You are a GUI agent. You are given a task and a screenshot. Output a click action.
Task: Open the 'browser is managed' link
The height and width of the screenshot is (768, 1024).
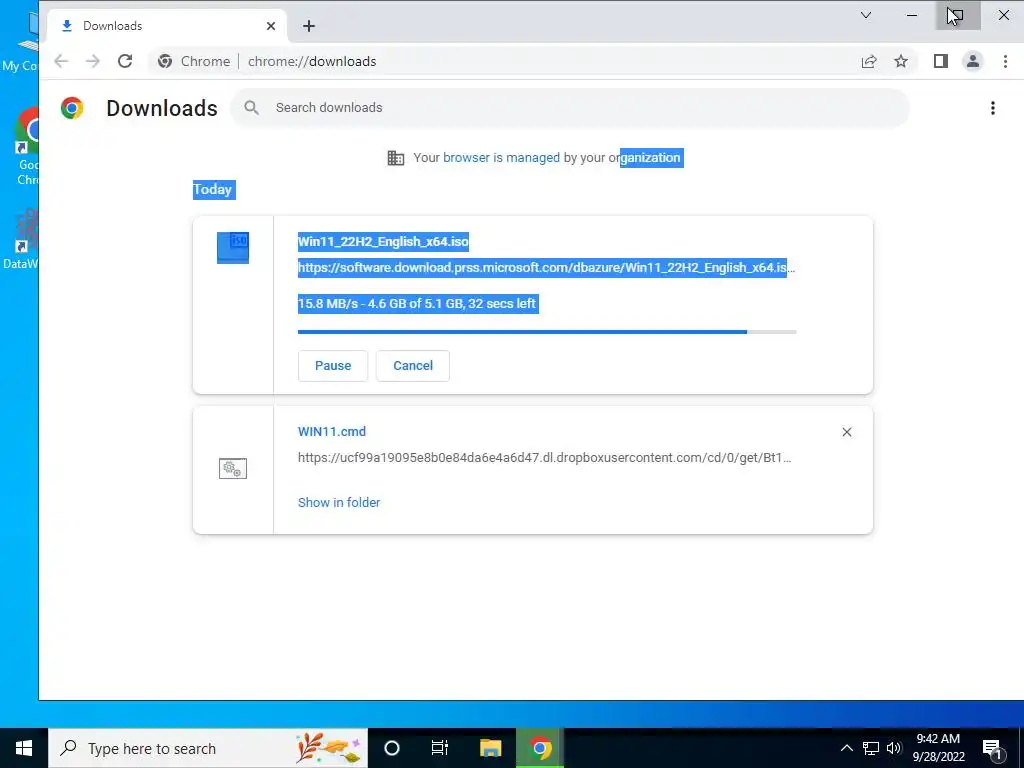click(502, 158)
